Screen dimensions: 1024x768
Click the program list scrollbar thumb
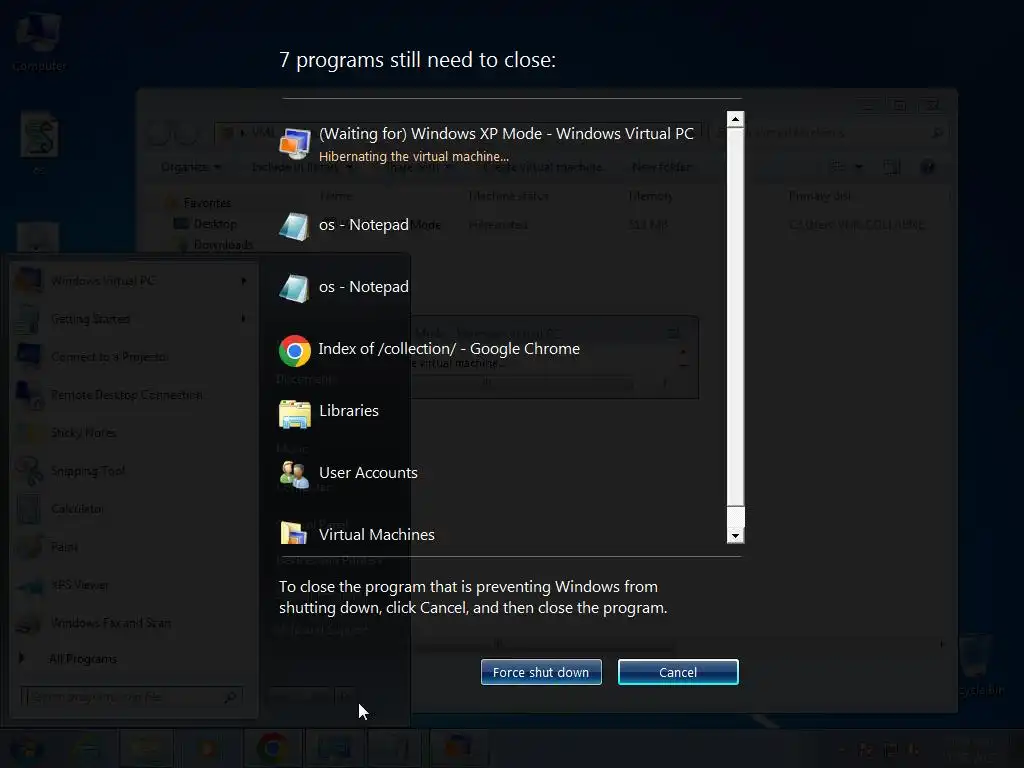click(735, 317)
